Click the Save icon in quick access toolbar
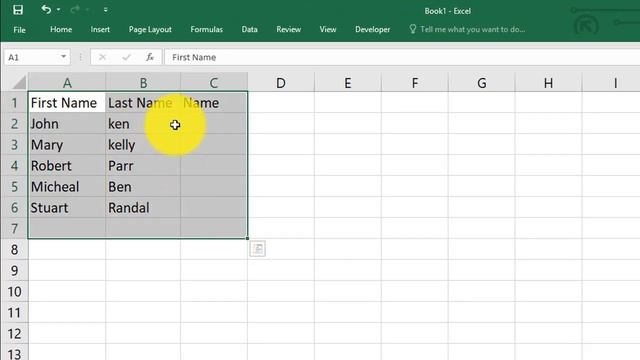Viewport: 640px width, 360px height. [x=18, y=10]
